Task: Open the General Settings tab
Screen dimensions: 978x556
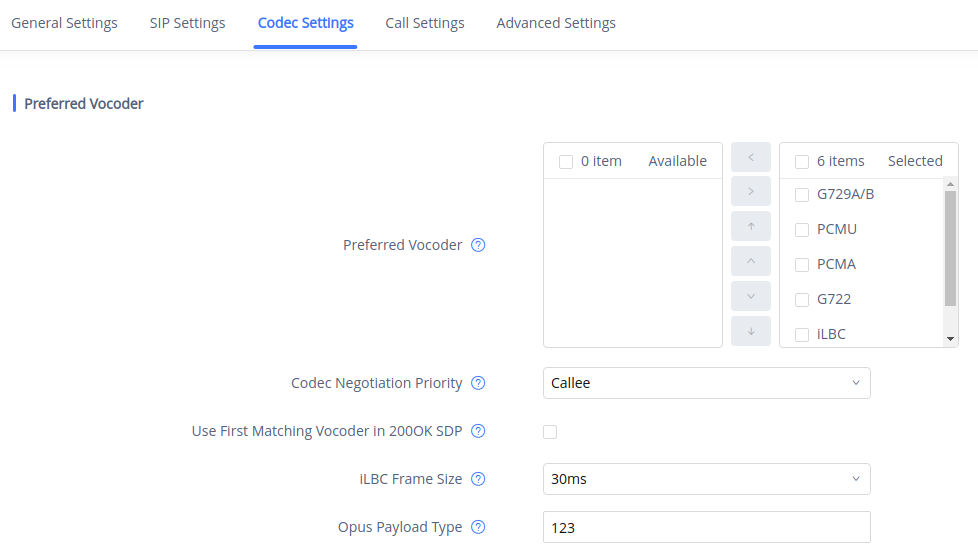Action: pos(64,23)
